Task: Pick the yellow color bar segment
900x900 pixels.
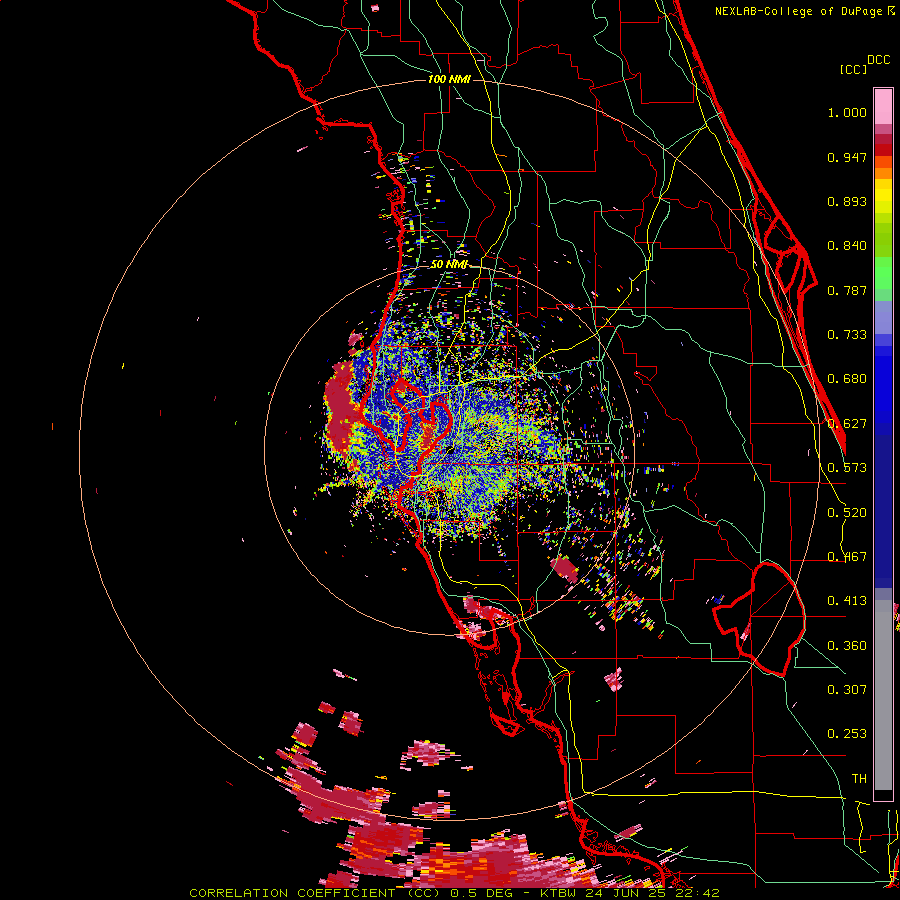Action: click(883, 196)
